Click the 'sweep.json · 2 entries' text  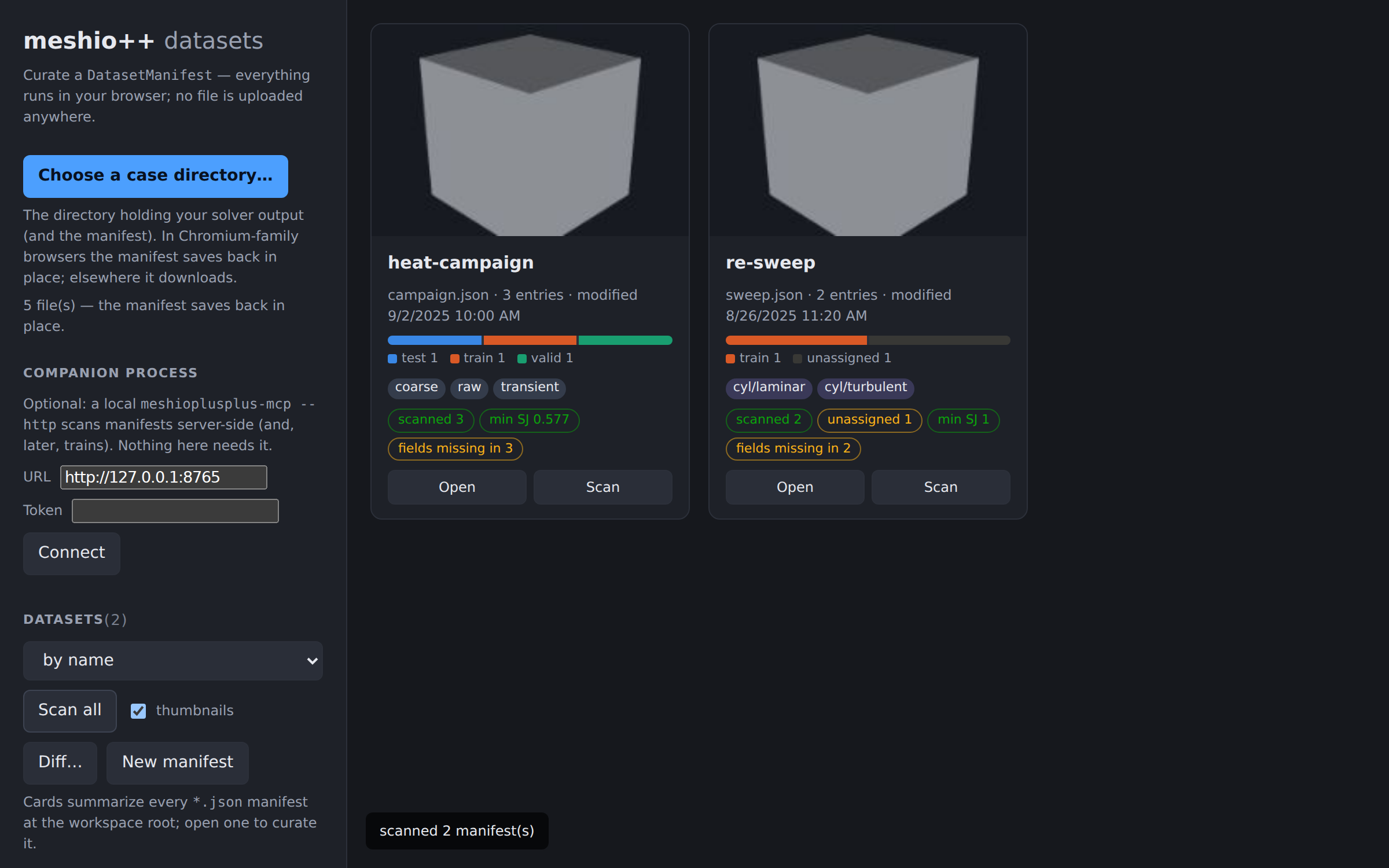pos(802,295)
